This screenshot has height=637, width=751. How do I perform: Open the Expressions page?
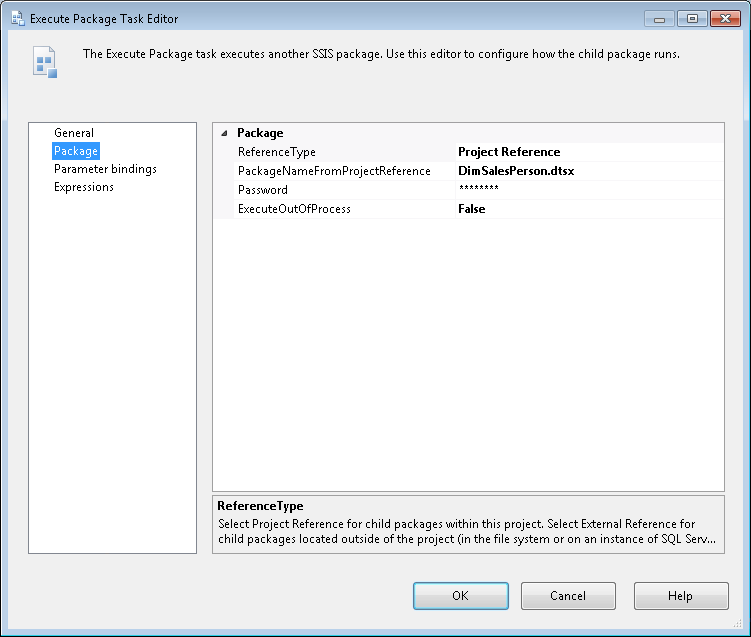tap(84, 187)
